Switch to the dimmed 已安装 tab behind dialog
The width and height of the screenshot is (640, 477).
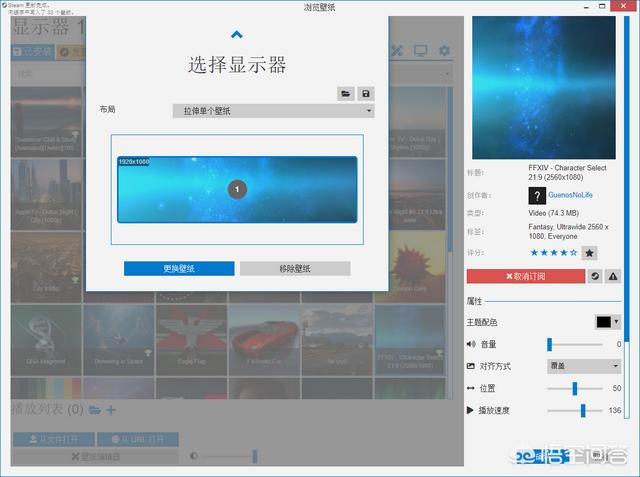33,52
